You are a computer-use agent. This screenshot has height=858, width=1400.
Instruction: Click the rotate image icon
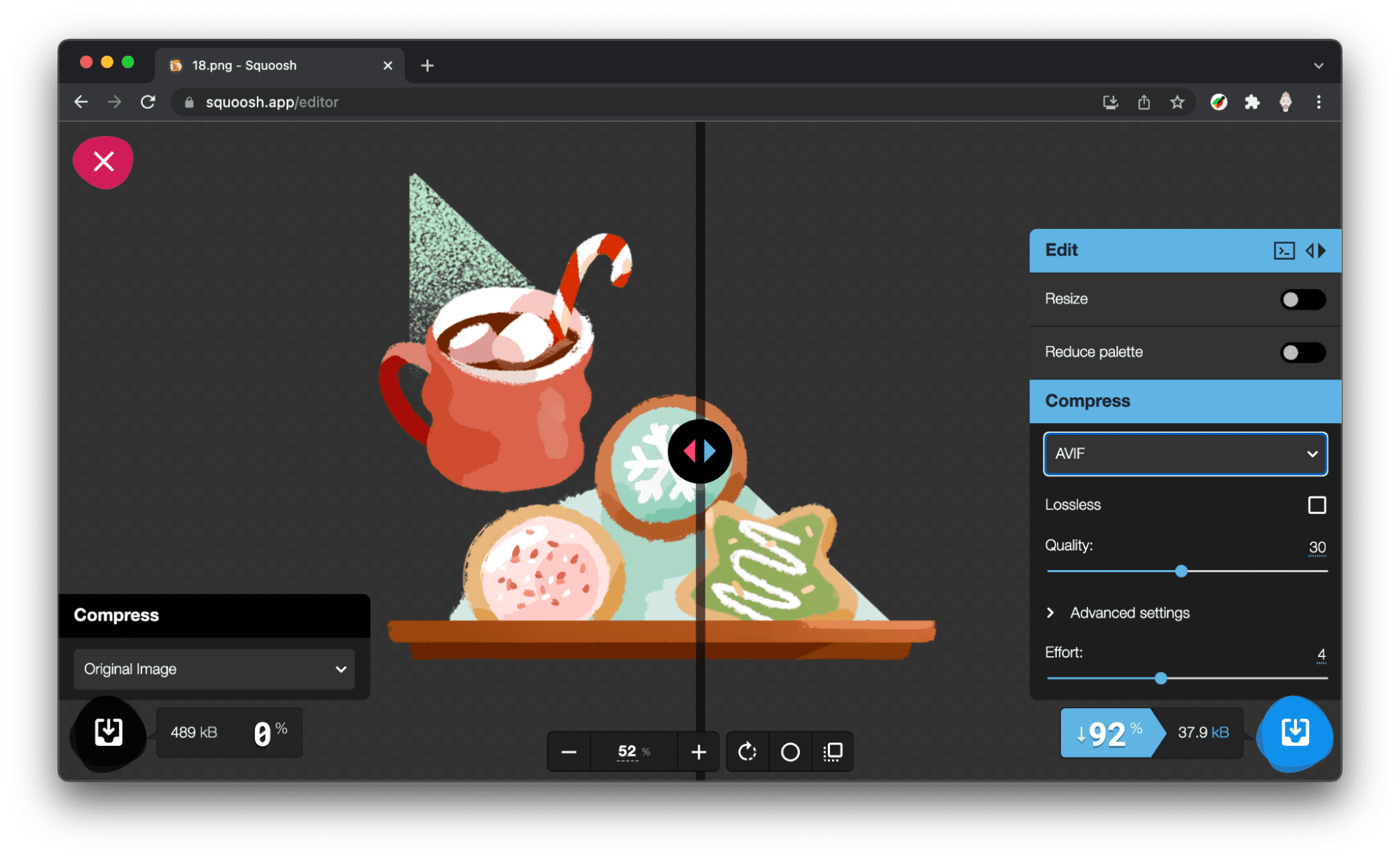point(748,752)
